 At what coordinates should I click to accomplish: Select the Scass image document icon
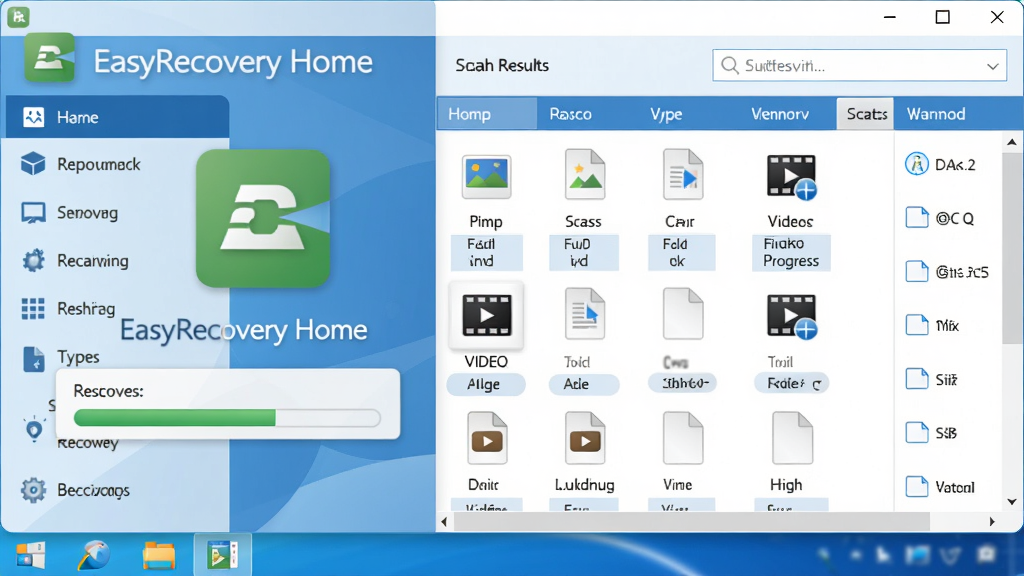tap(584, 175)
